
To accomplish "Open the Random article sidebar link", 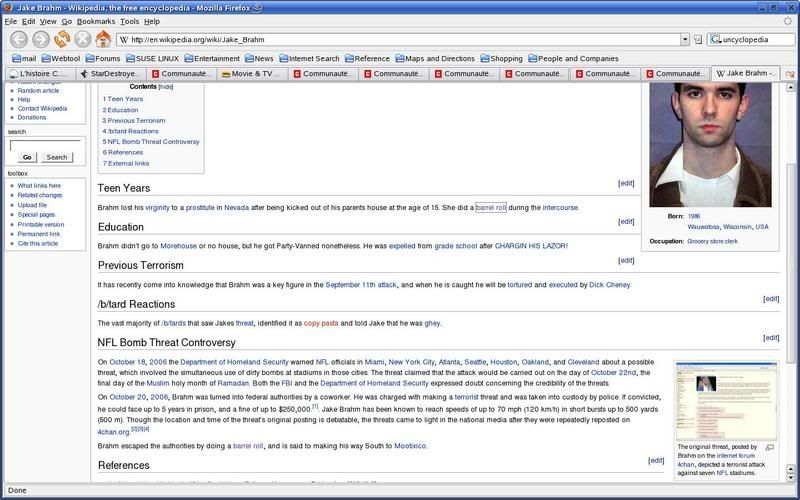I will click(38, 91).
